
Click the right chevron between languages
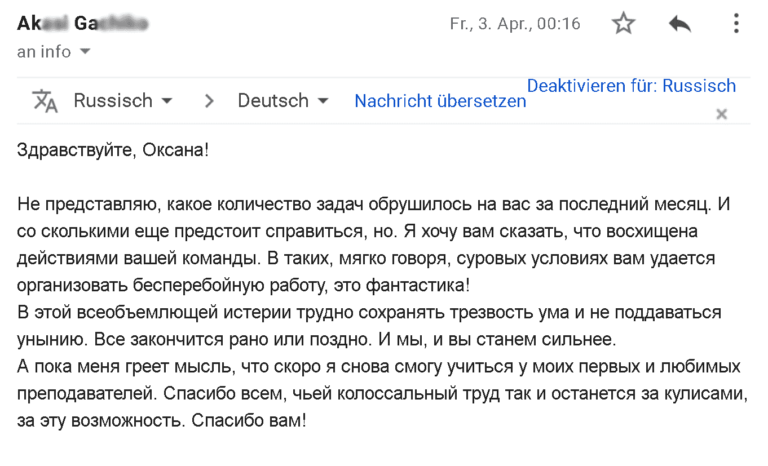tap(209, 101)
